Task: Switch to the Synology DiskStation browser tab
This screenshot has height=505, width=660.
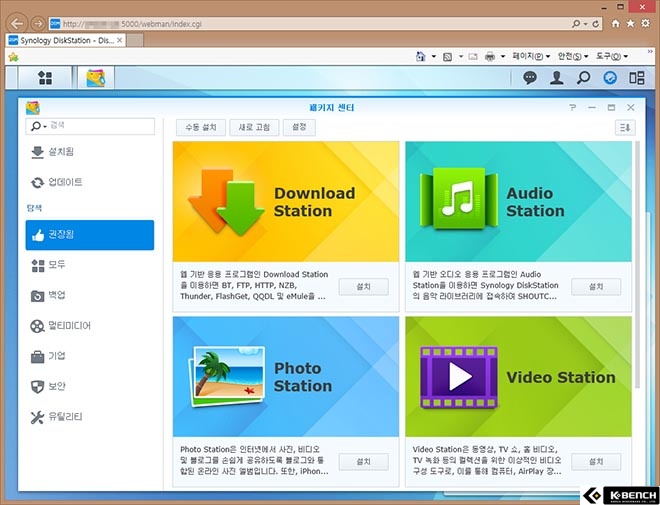Action: pyautogui.click(x=66, y=40)
